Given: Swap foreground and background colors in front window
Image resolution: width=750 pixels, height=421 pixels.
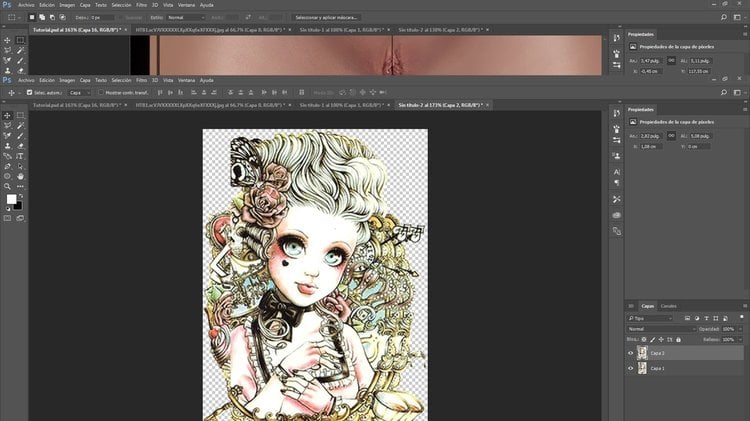Looking at the screenshot, I should [x=21, y=196].
